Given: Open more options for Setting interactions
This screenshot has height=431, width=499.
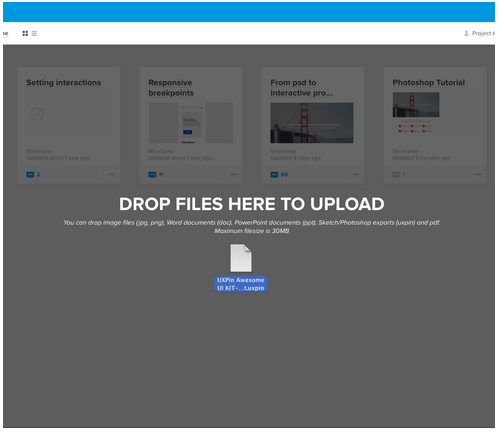Looking at the screenshot, I should [112, 174].
